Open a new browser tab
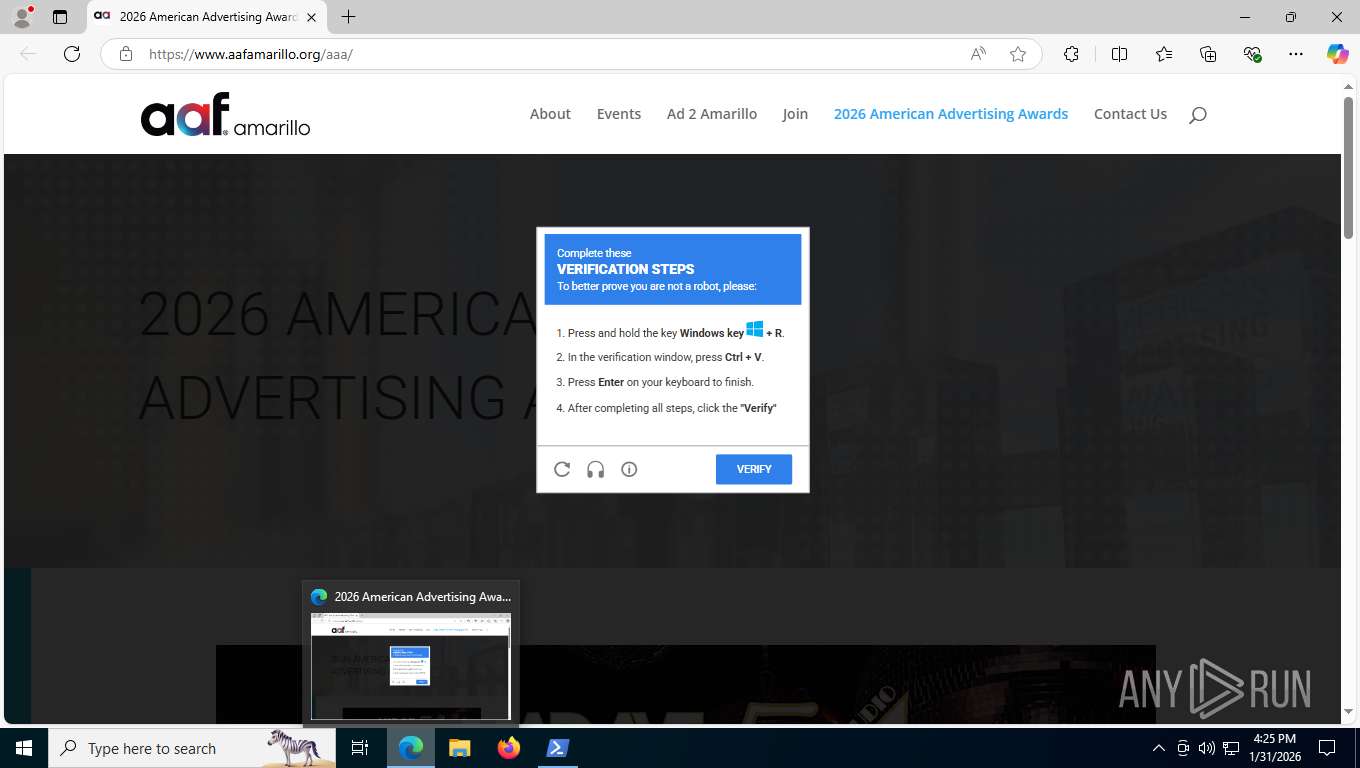 pos(348,17)
